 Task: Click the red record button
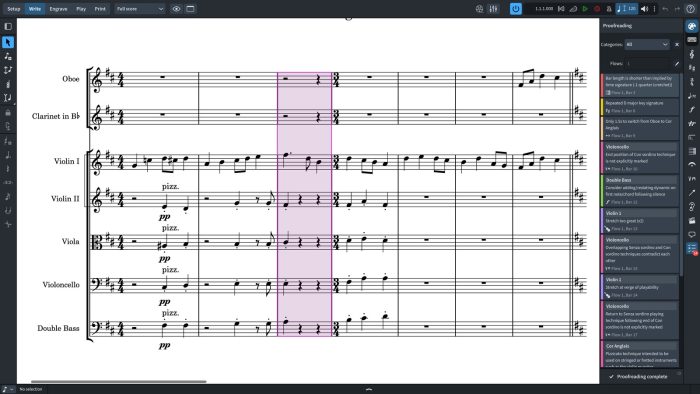(597, 9)
